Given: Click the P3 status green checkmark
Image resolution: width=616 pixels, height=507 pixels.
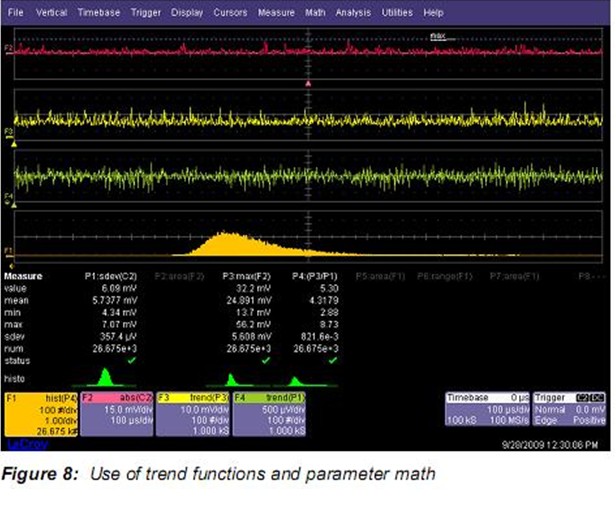Looking at the screenshot, I should (264, 360).
